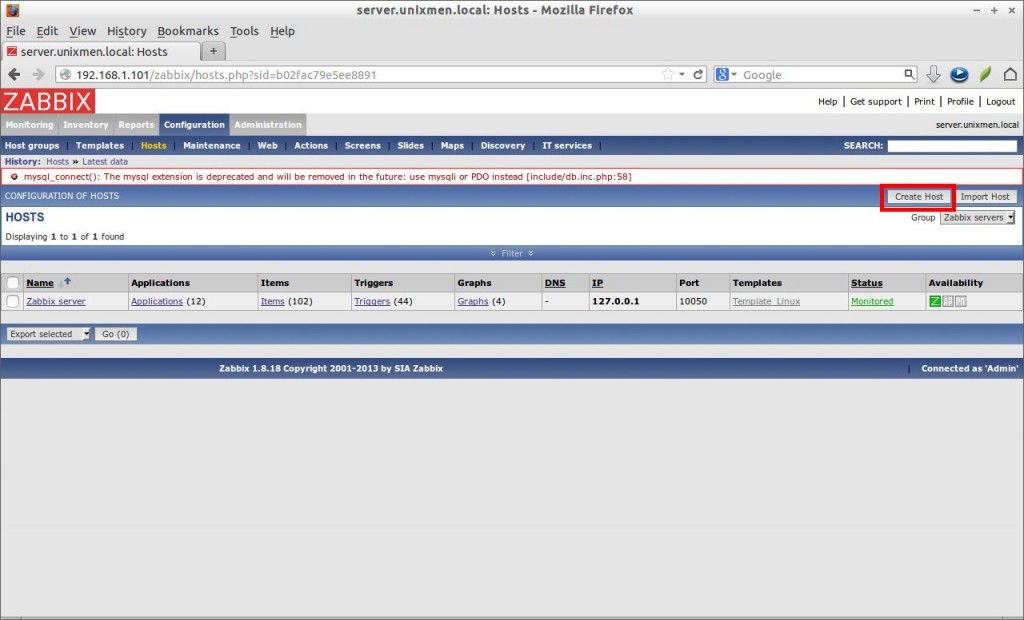Click the IPMI availability icon
The height and width of the screenshot is (620, 1024).
click(x=961, y=301)
